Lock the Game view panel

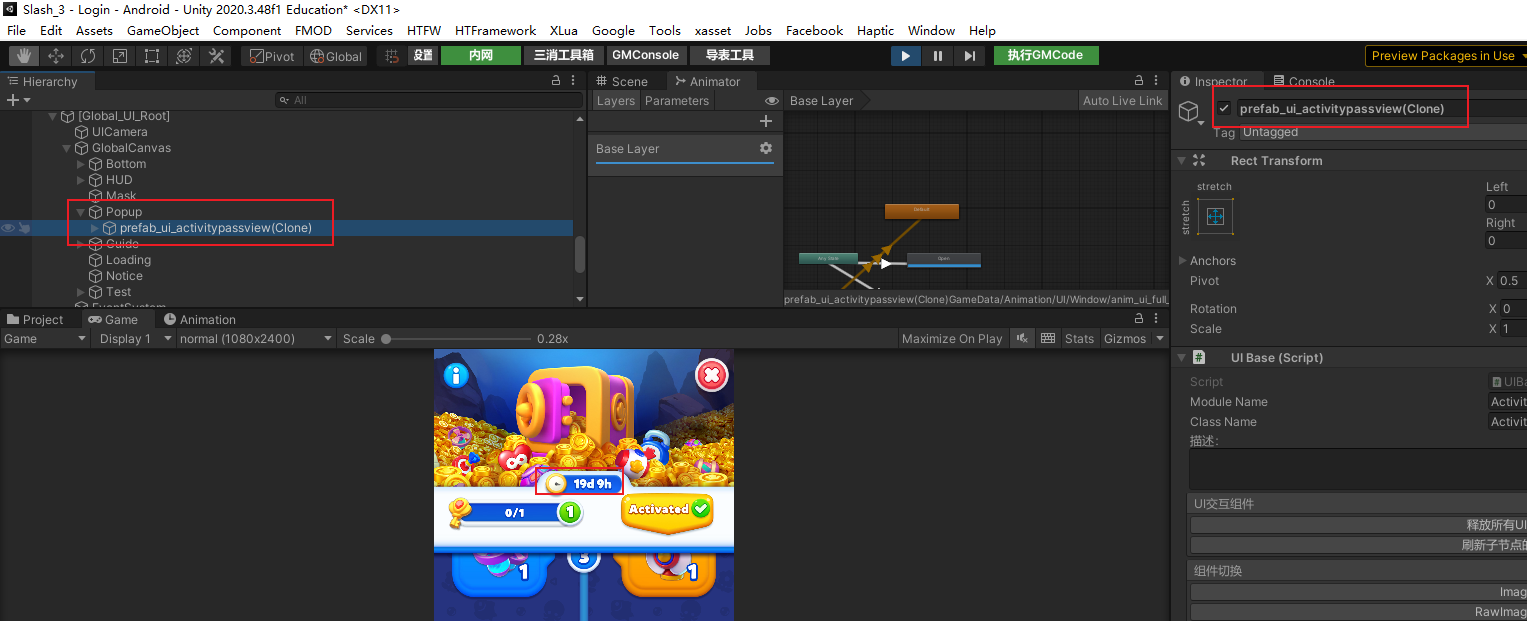click(1139, 319)
